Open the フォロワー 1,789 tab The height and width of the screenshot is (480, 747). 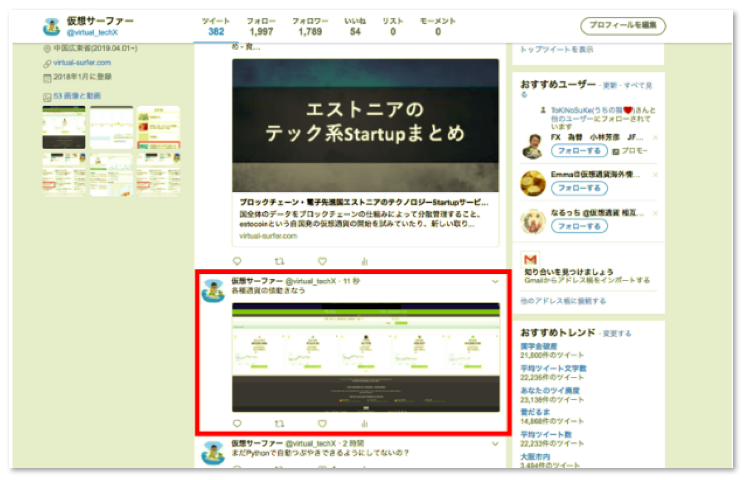310,27
